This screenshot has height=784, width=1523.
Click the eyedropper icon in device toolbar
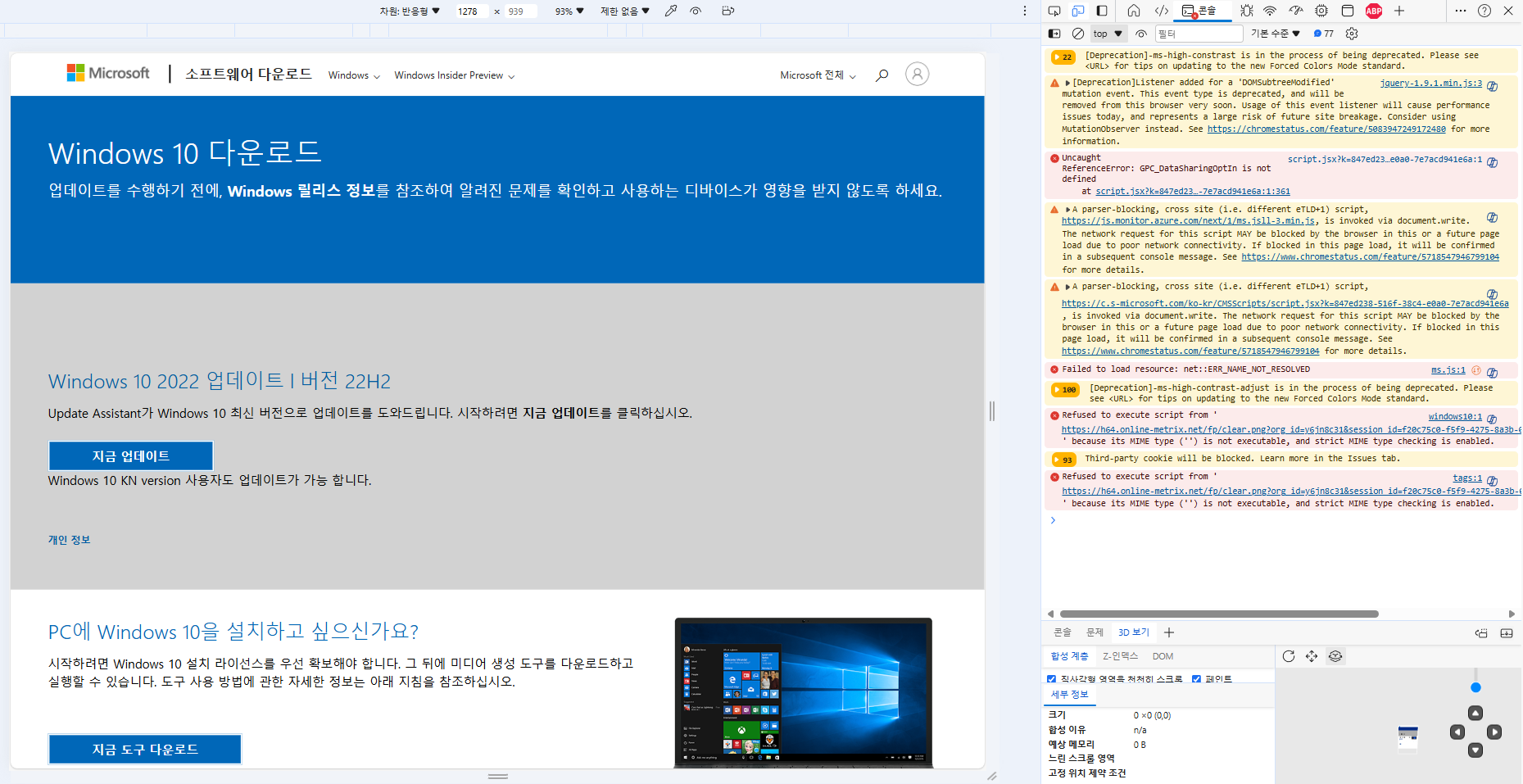[x=671, y=11]
